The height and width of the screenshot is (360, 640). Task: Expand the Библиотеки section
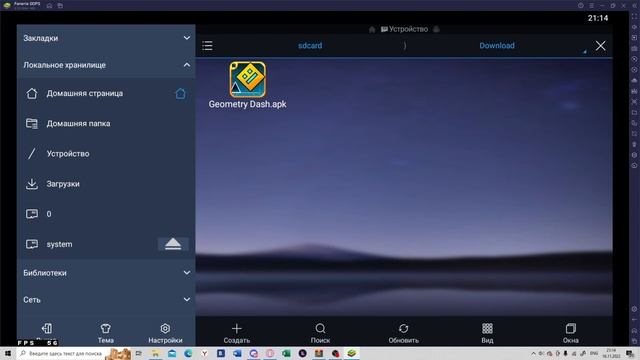tap(106, 273)
